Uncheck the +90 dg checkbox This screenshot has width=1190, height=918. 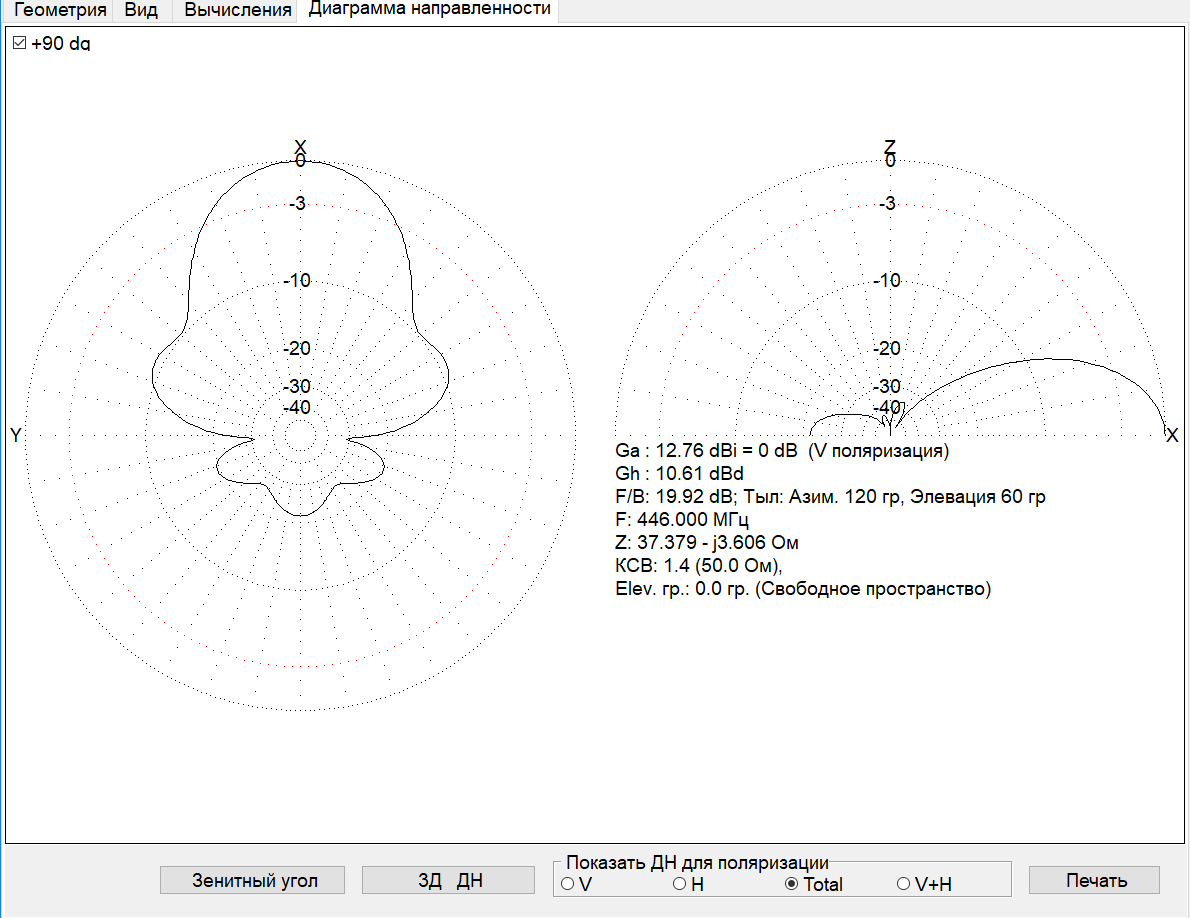20,43
